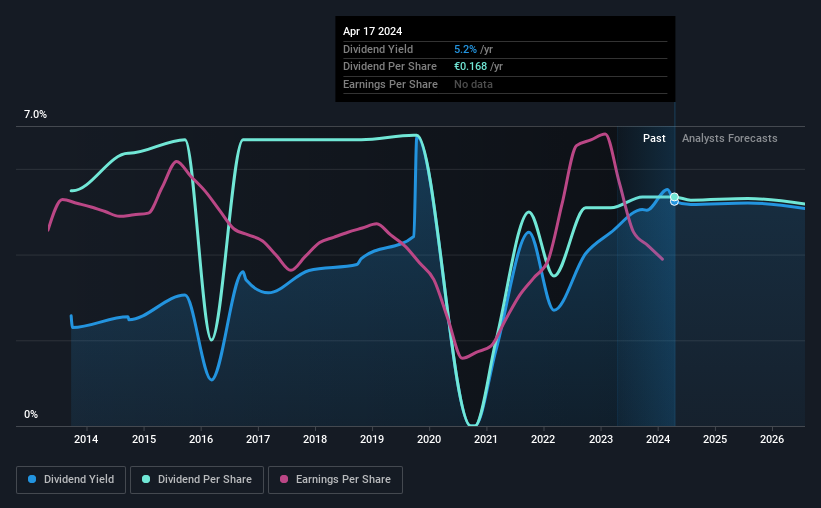Toggle the Earnings Per Share legend button
The width and height of the screenshot is (821, 508).
[x=335, y=479]
